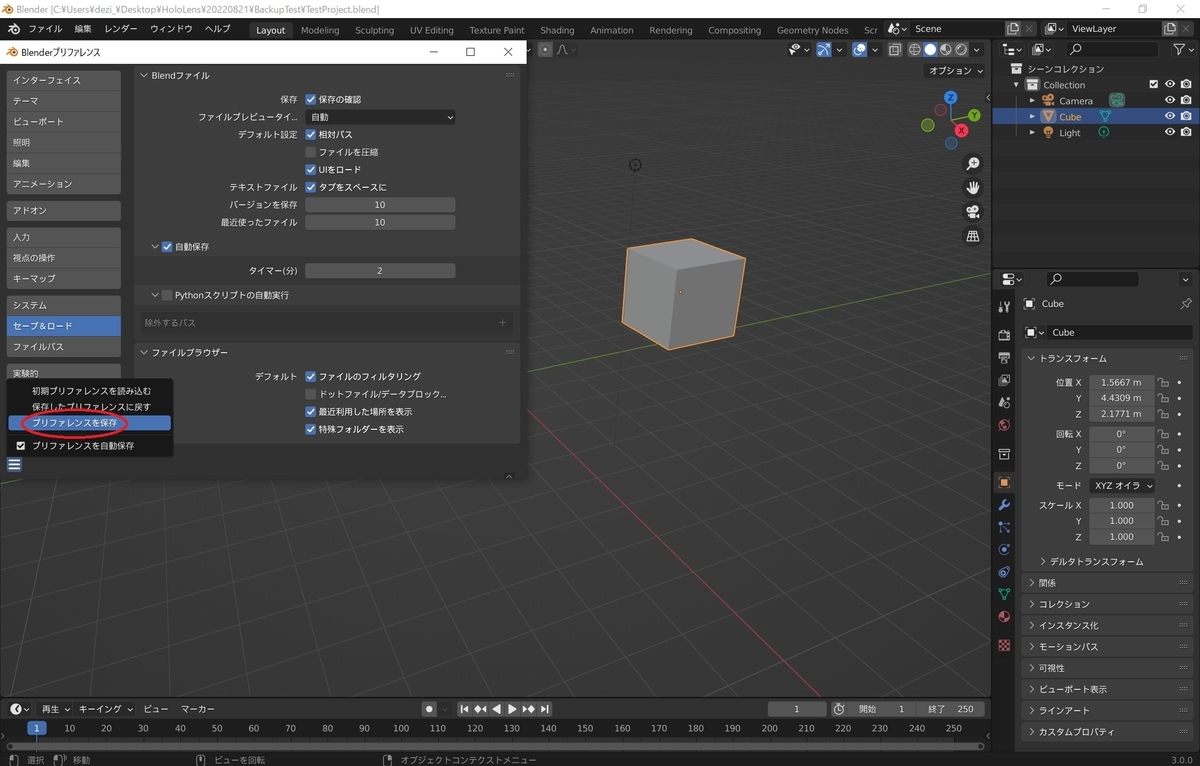Open the Object Data properties triangle icon

pos(1004,594)
